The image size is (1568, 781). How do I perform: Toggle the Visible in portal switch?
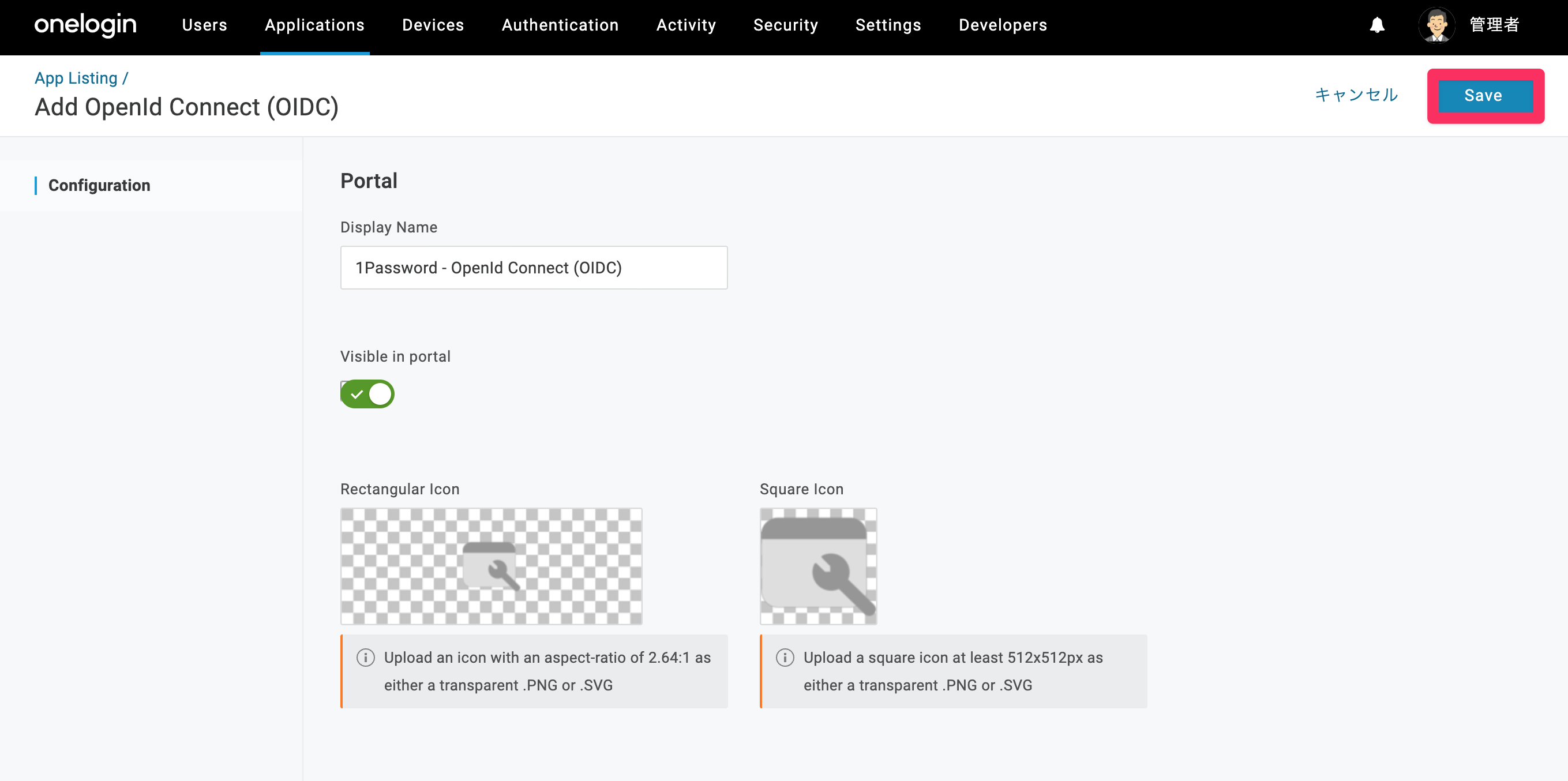[367, 394]
